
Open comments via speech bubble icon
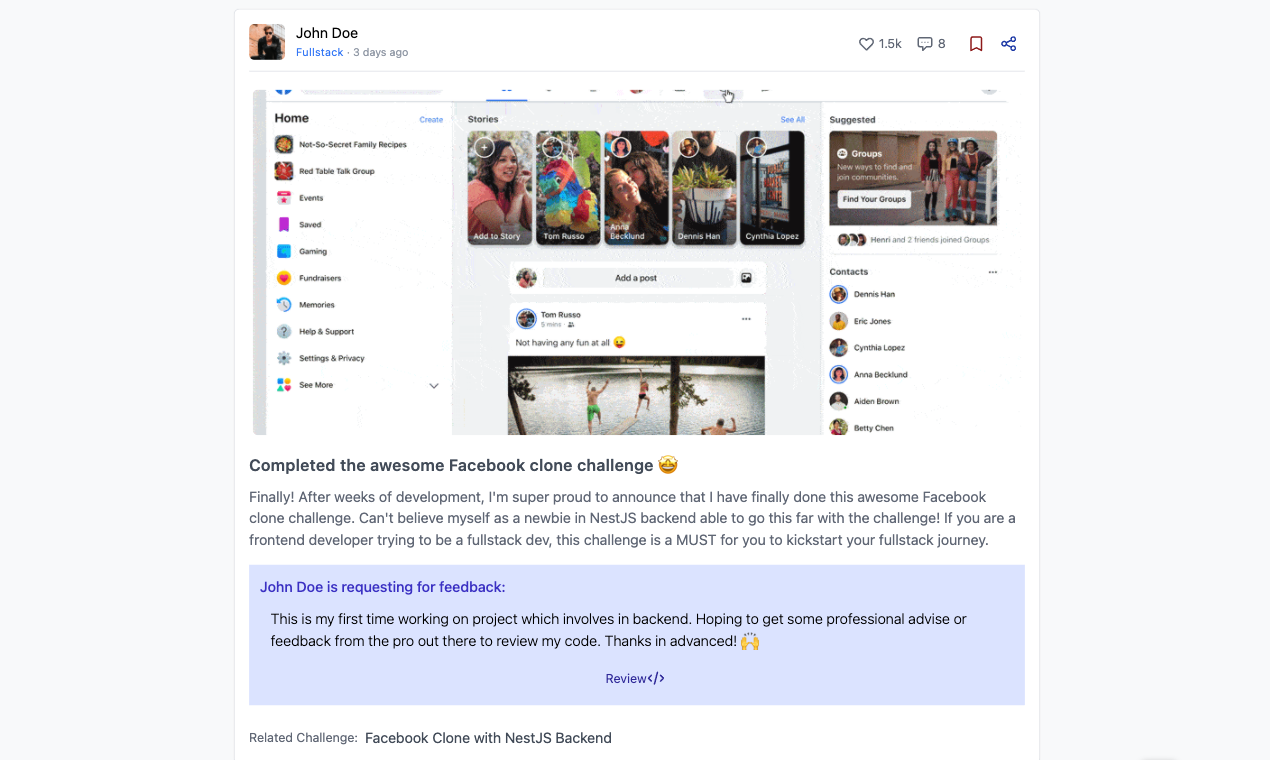(925, 44)
